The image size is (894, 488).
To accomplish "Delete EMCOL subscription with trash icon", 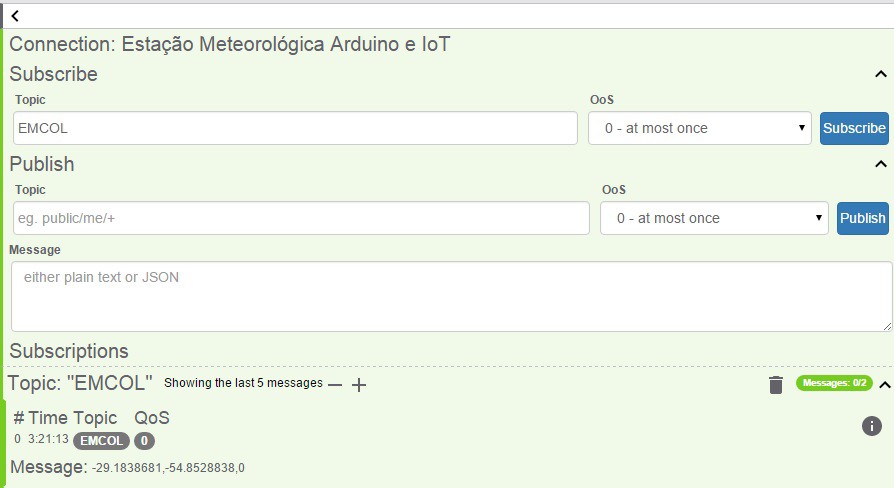I will [775, 385].
